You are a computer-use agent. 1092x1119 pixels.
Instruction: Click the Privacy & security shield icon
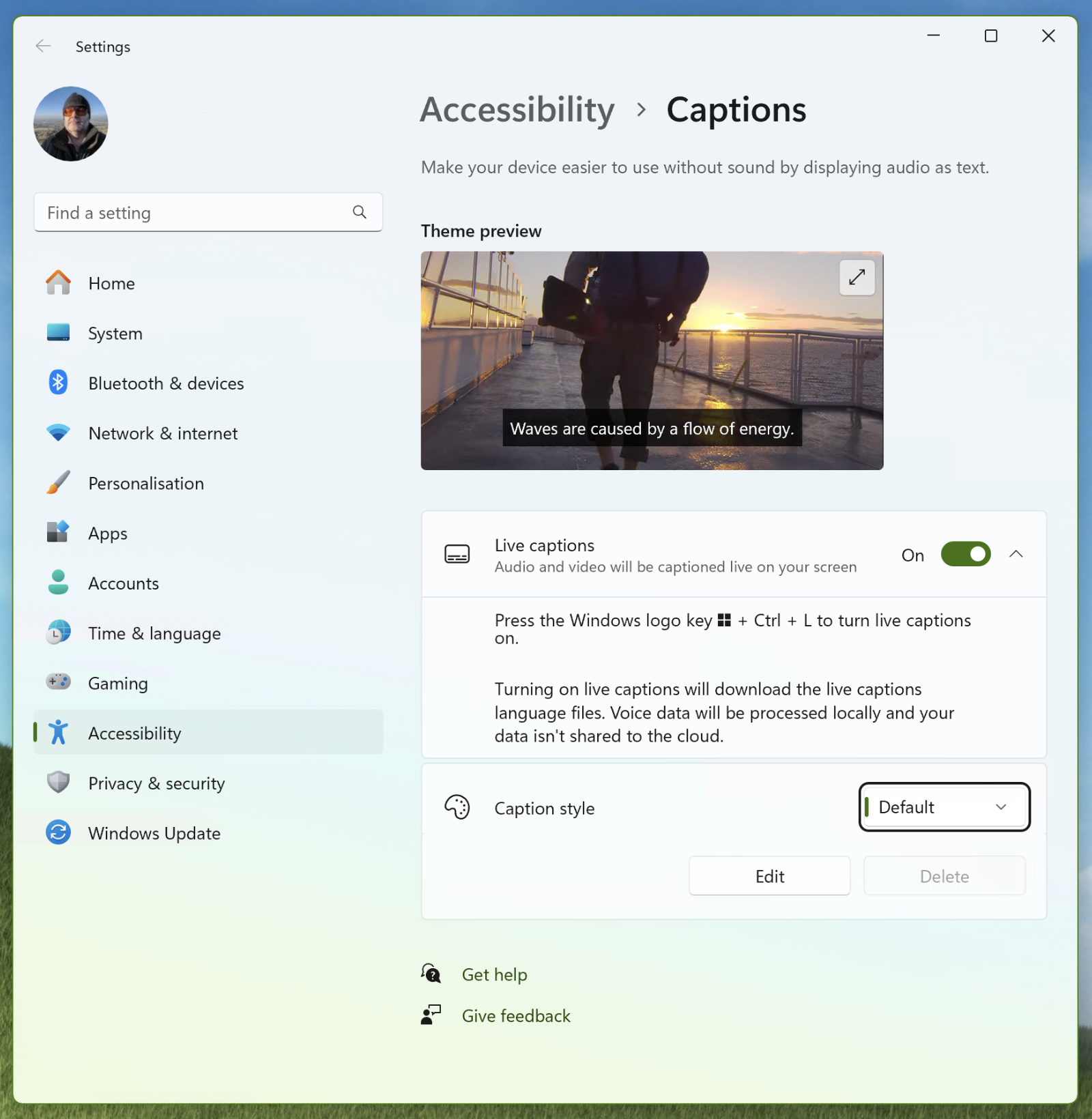[59, 783]
